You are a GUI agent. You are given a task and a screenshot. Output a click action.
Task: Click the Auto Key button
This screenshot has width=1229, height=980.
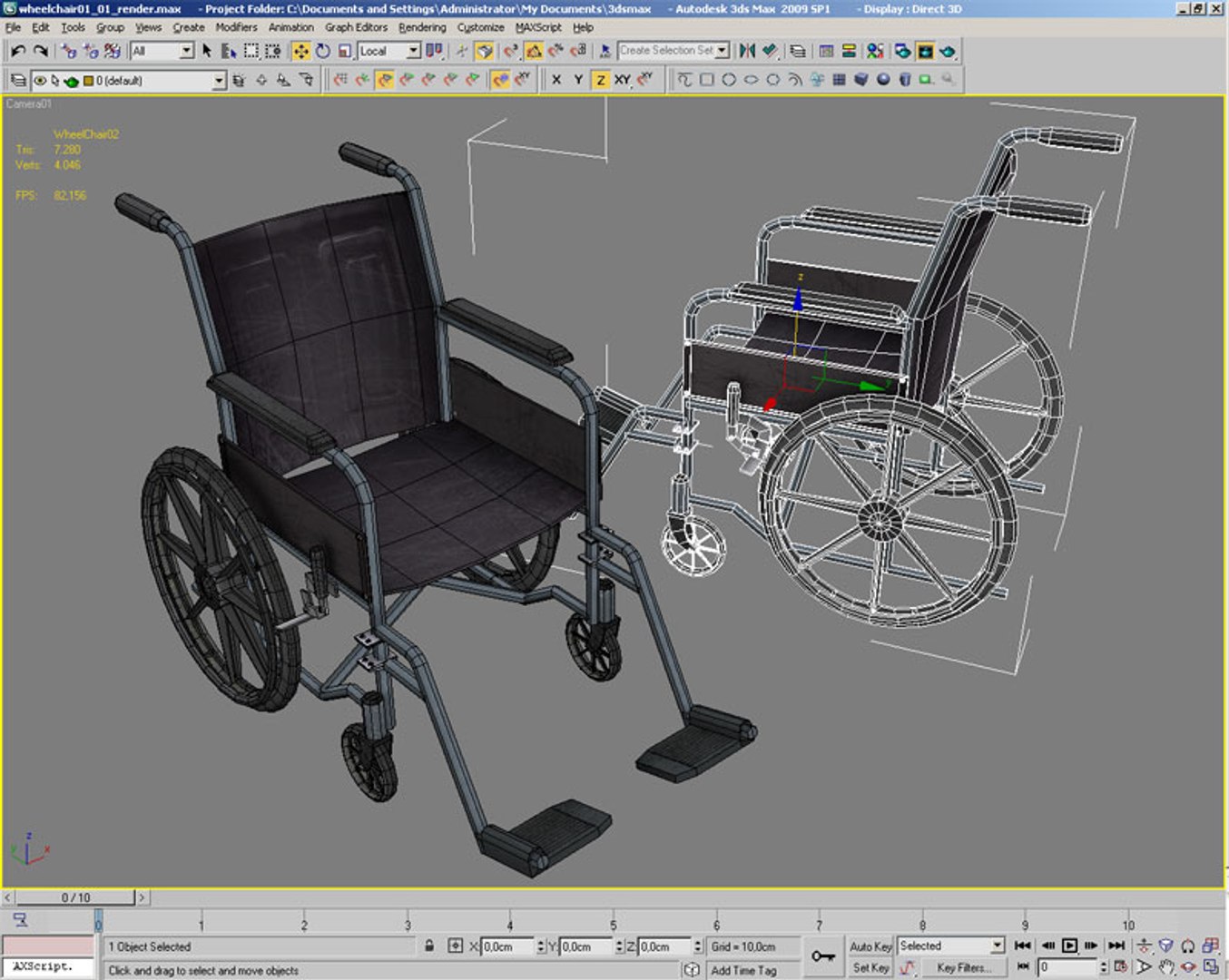pos(870,946)
